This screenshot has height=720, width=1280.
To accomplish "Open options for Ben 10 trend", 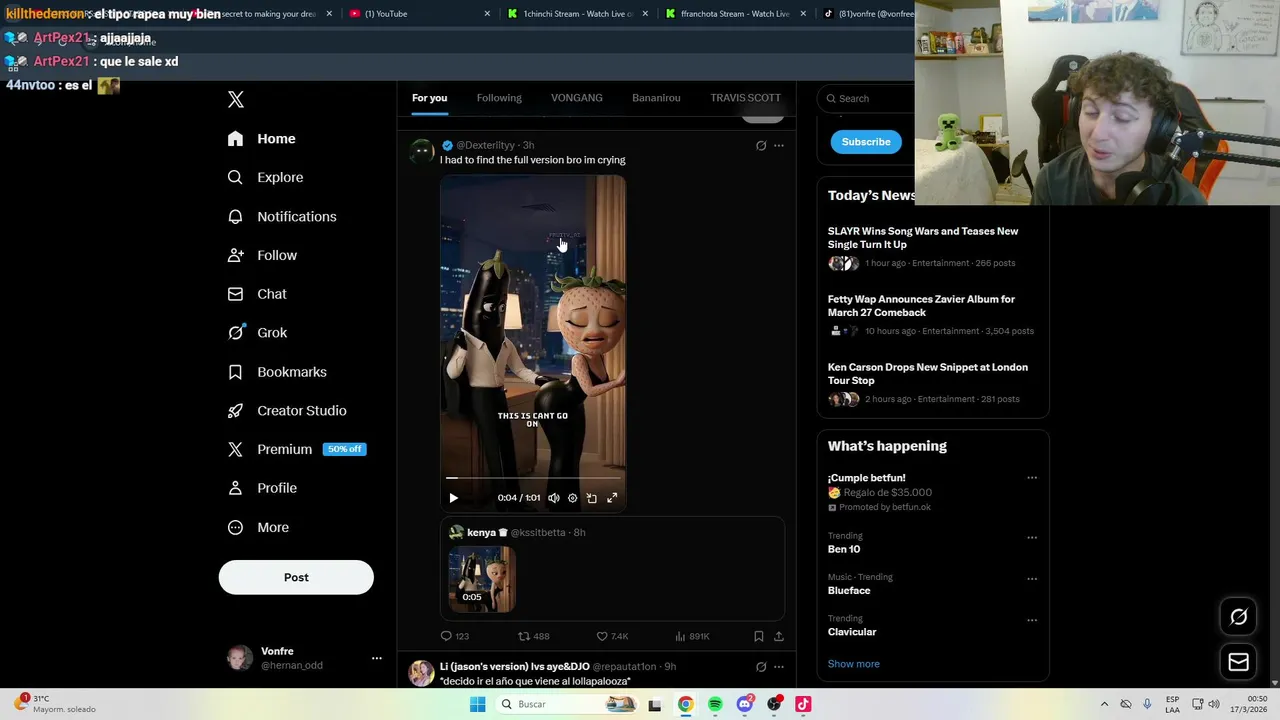I will click(x=1032, y=538).
